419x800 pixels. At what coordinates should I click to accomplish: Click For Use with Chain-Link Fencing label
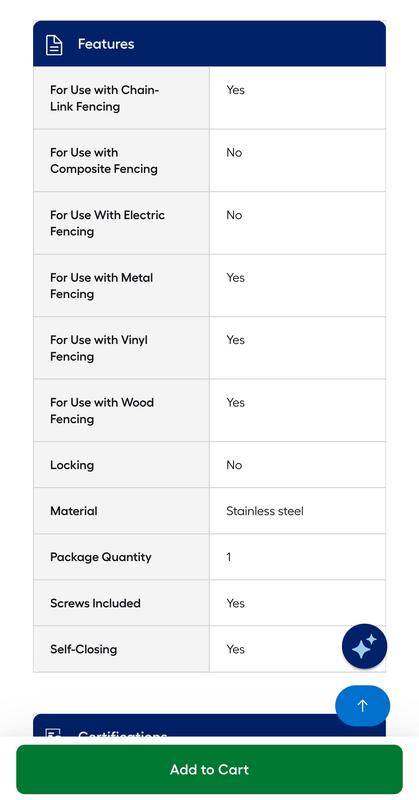105,98
